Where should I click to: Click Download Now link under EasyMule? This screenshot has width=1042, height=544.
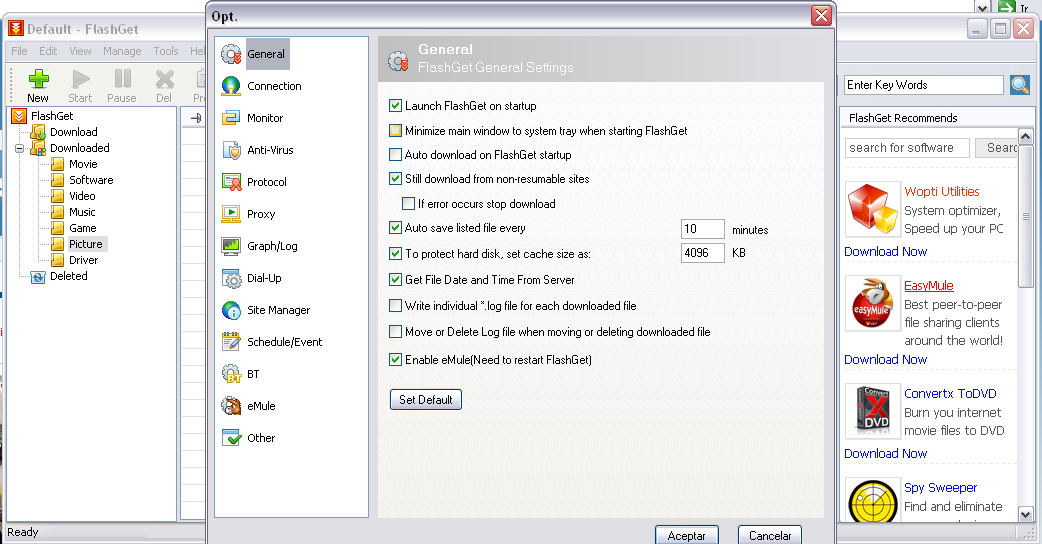point(885,359)
